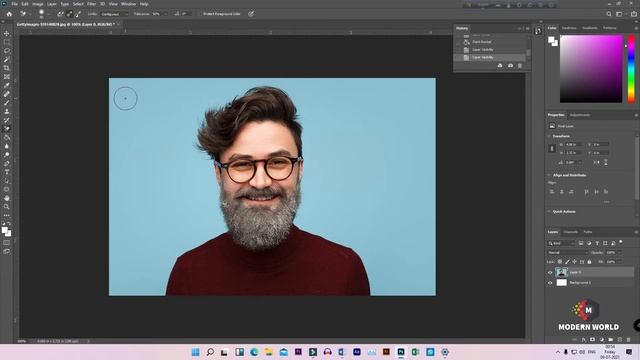The height and width of the screenshot is (360, 640).
Task: Select the Crop tool
Action: (x=7, y=68)
